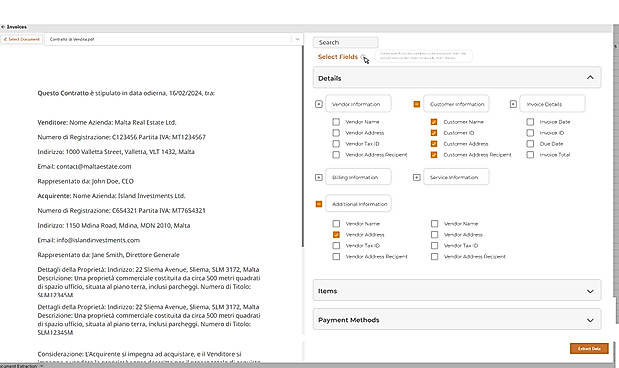This screenshot has width=619, height=368.
Task: Check the Invoice Date checkbox
Action: (530, 122)
